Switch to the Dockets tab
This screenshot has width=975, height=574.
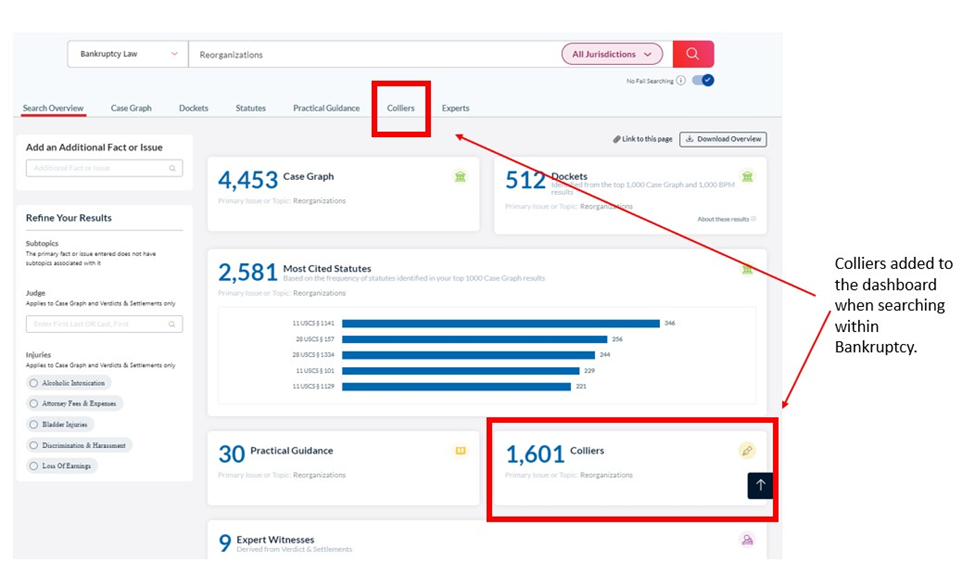click(193, 108)
